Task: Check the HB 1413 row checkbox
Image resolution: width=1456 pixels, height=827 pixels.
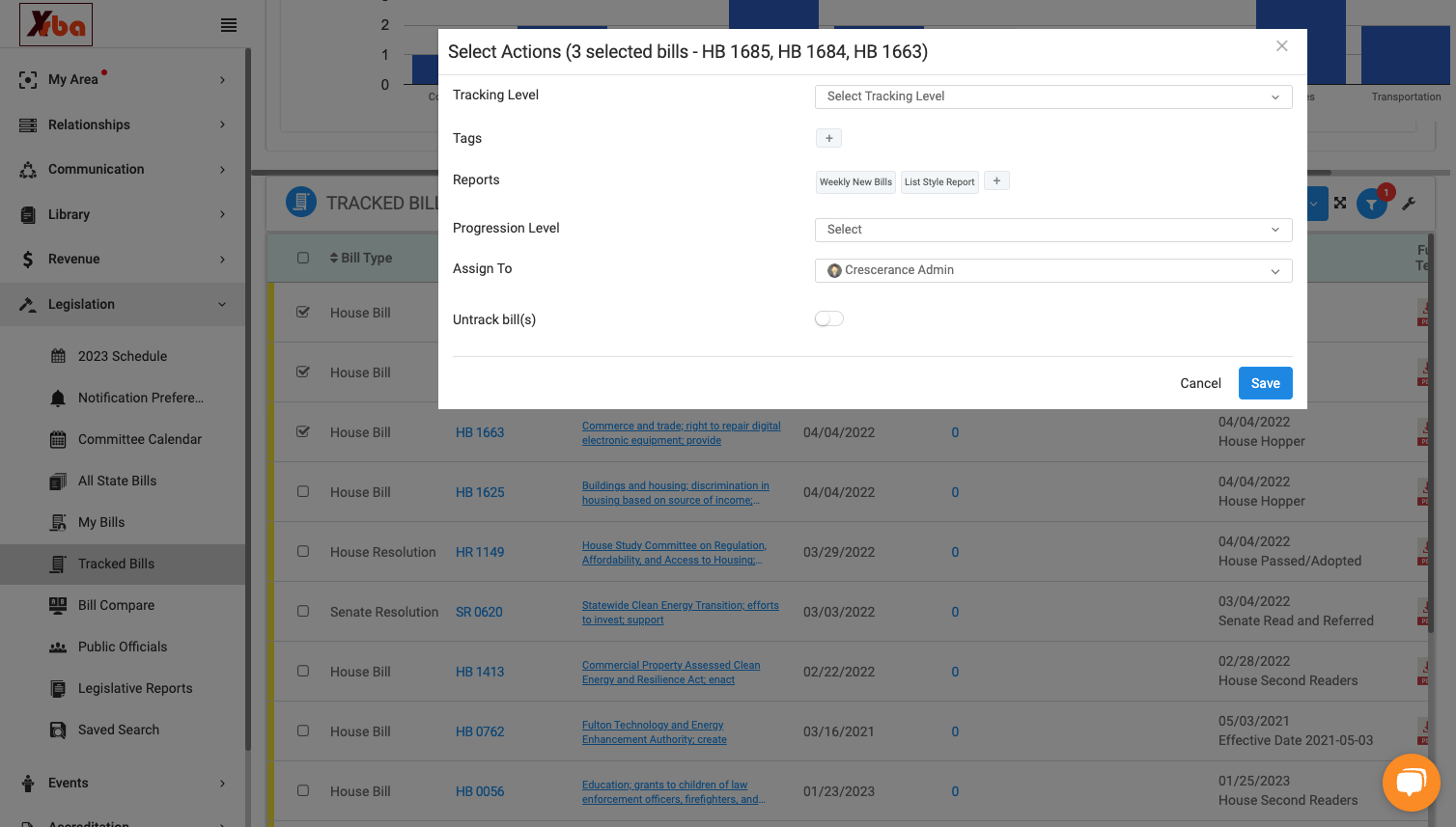Action: click(303, 671)
